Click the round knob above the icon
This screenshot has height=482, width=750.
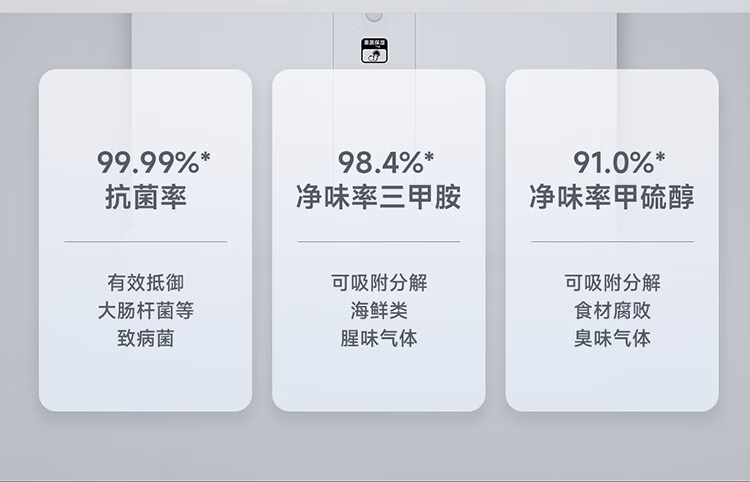click(x=374, y=17)
